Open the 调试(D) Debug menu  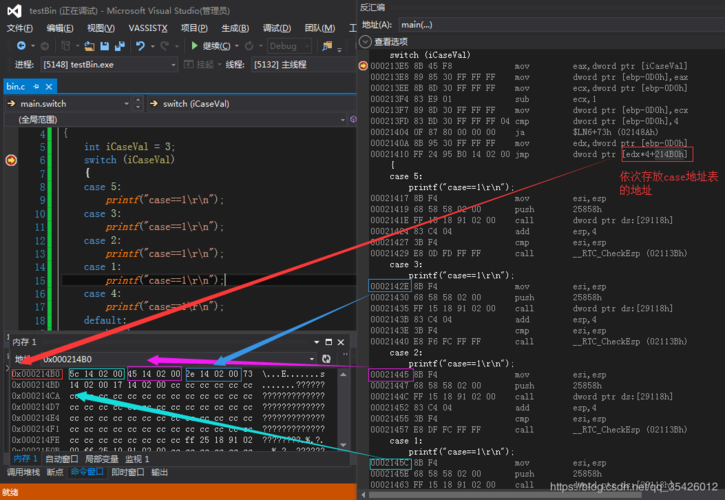[276, 28]
